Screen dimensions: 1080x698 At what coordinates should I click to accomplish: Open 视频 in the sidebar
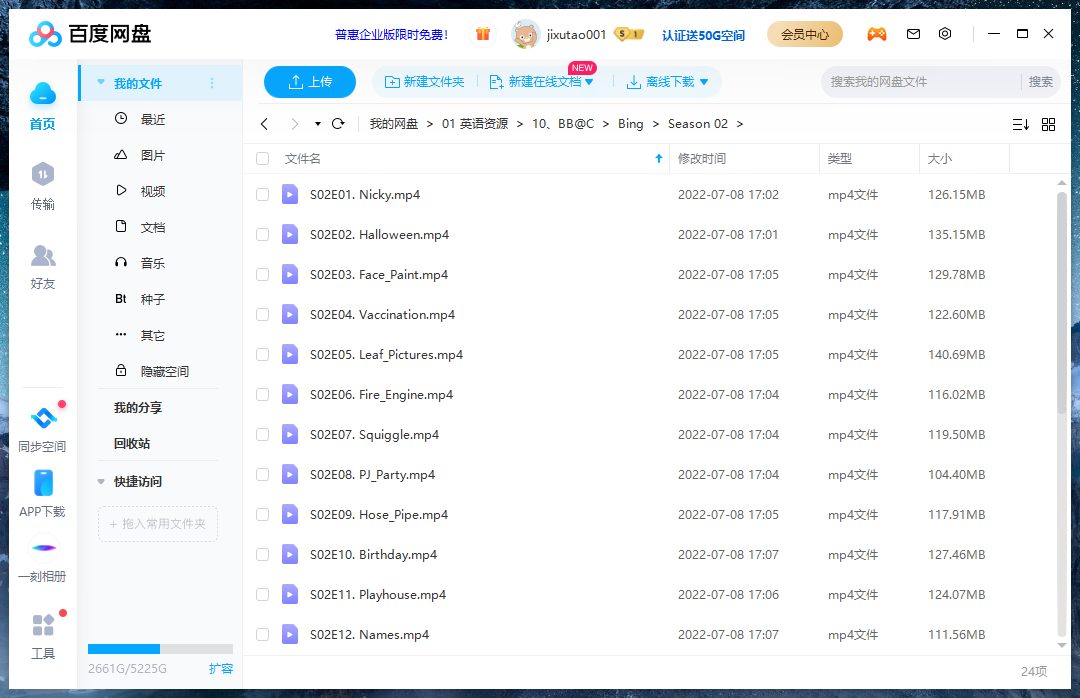(152, 191)
